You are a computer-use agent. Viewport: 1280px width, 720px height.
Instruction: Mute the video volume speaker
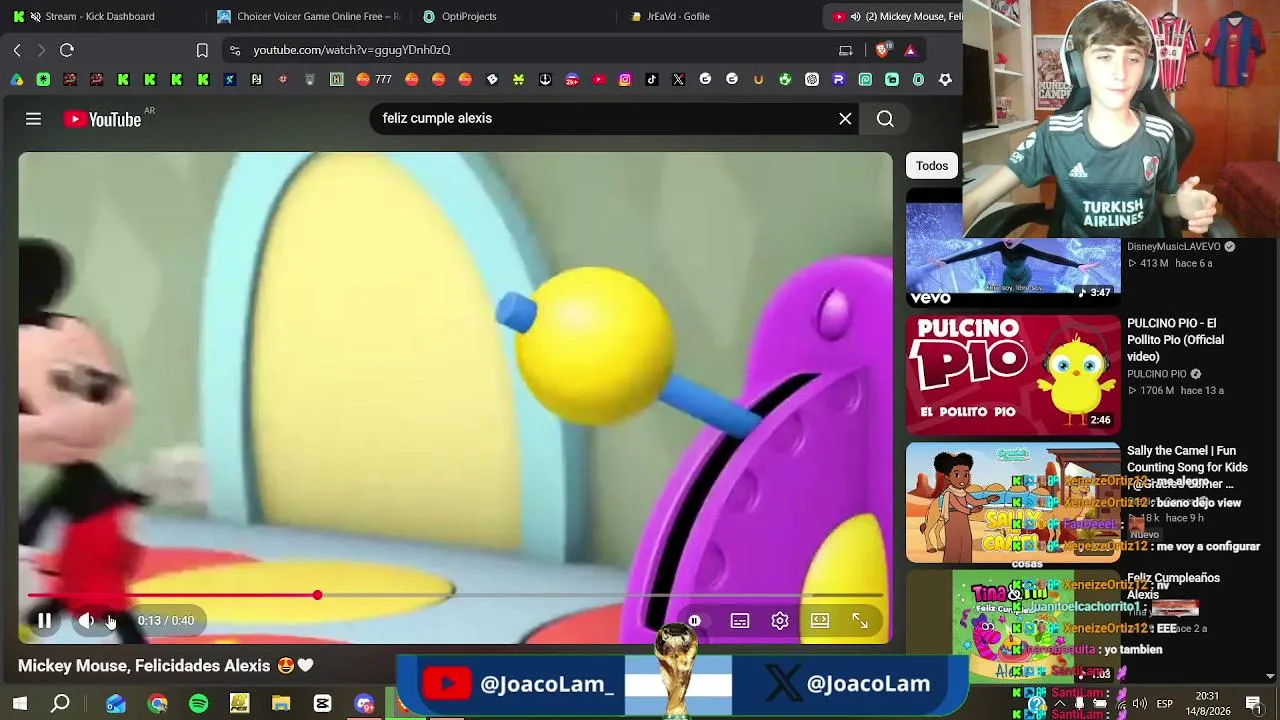point(87,621)
